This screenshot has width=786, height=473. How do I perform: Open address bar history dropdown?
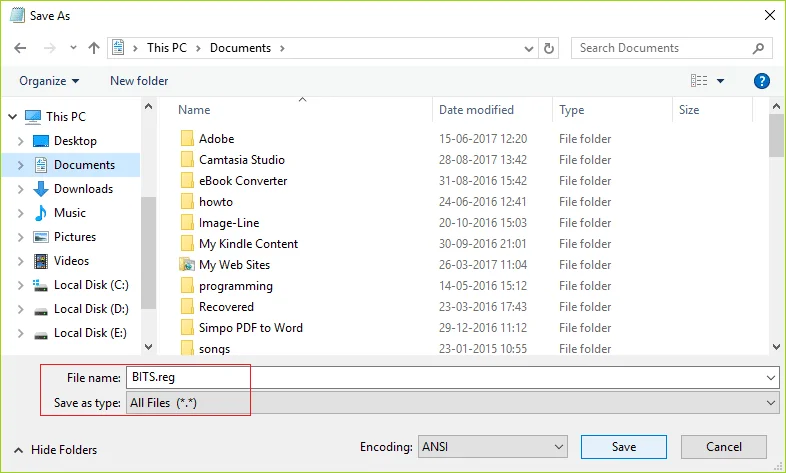click(x=528, y=49)
